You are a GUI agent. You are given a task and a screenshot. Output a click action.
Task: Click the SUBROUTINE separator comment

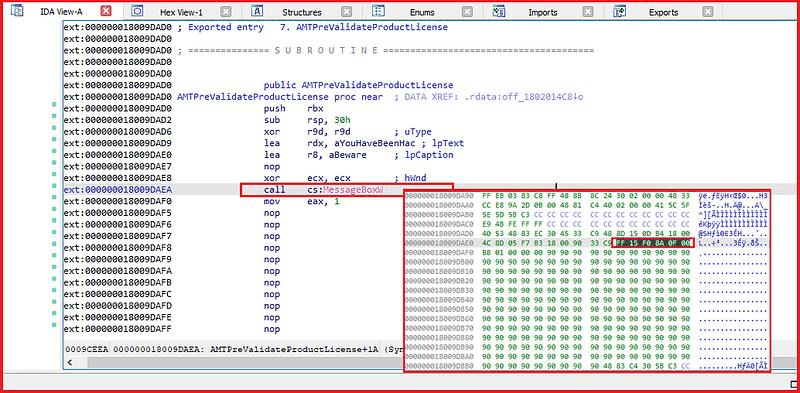click(385, 51)
